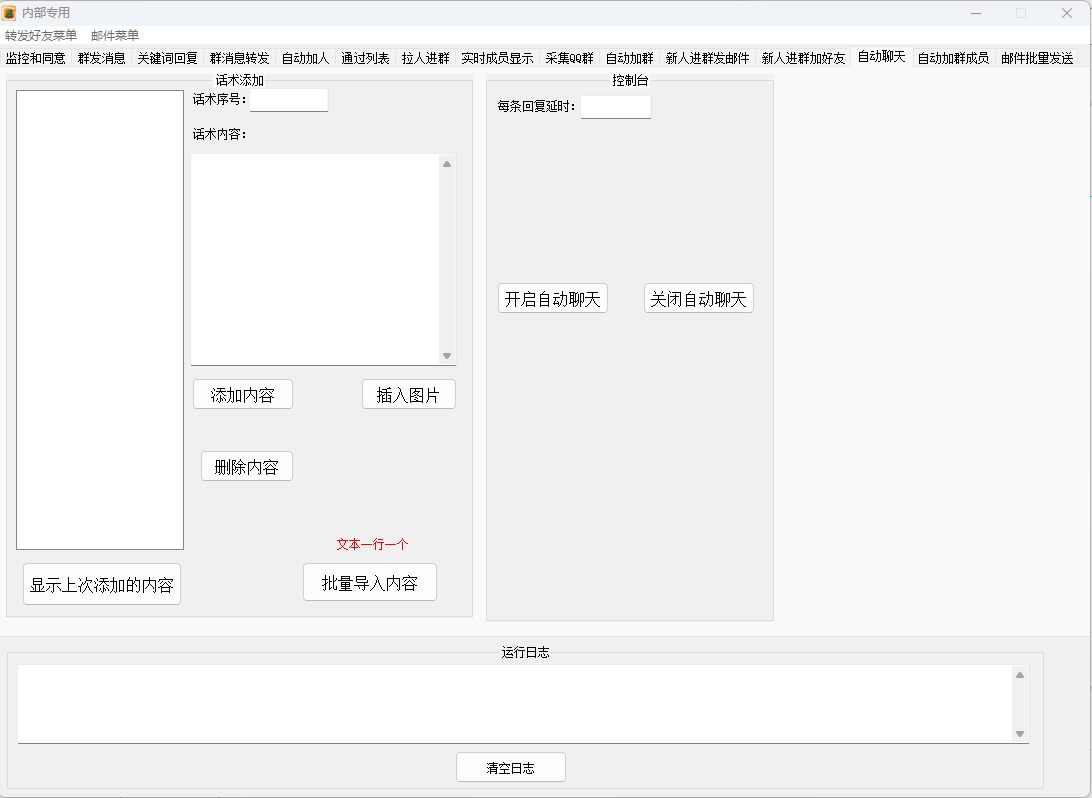Click the 话术序号 input field
Image resolution: width=1092 pixels, height=798 pixels.
pyautogui.click(x=288, y=100)
